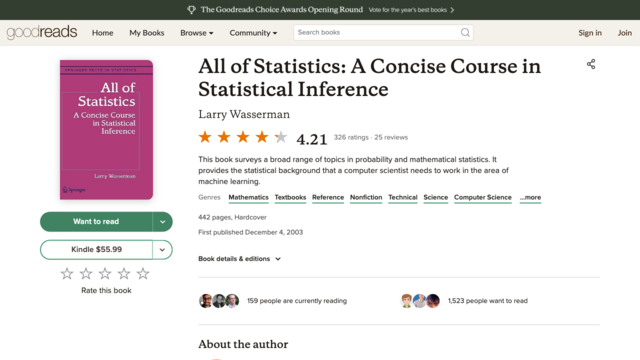Expand Book details & editions
The width and height of the screenshot is (640, 360).
240,259
